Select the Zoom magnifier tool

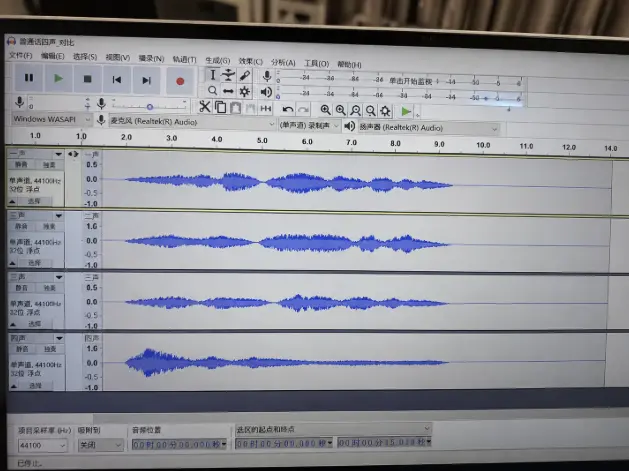tap(213, 91)
